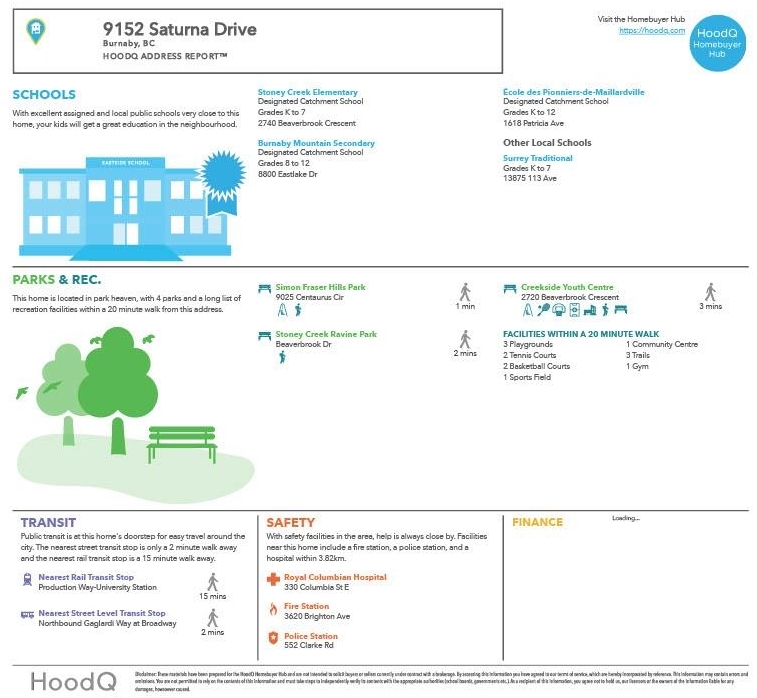Click the trail hiker icon under Stoney Creek Ravine Park
This screenshot has height=698, width=757.
282,357
